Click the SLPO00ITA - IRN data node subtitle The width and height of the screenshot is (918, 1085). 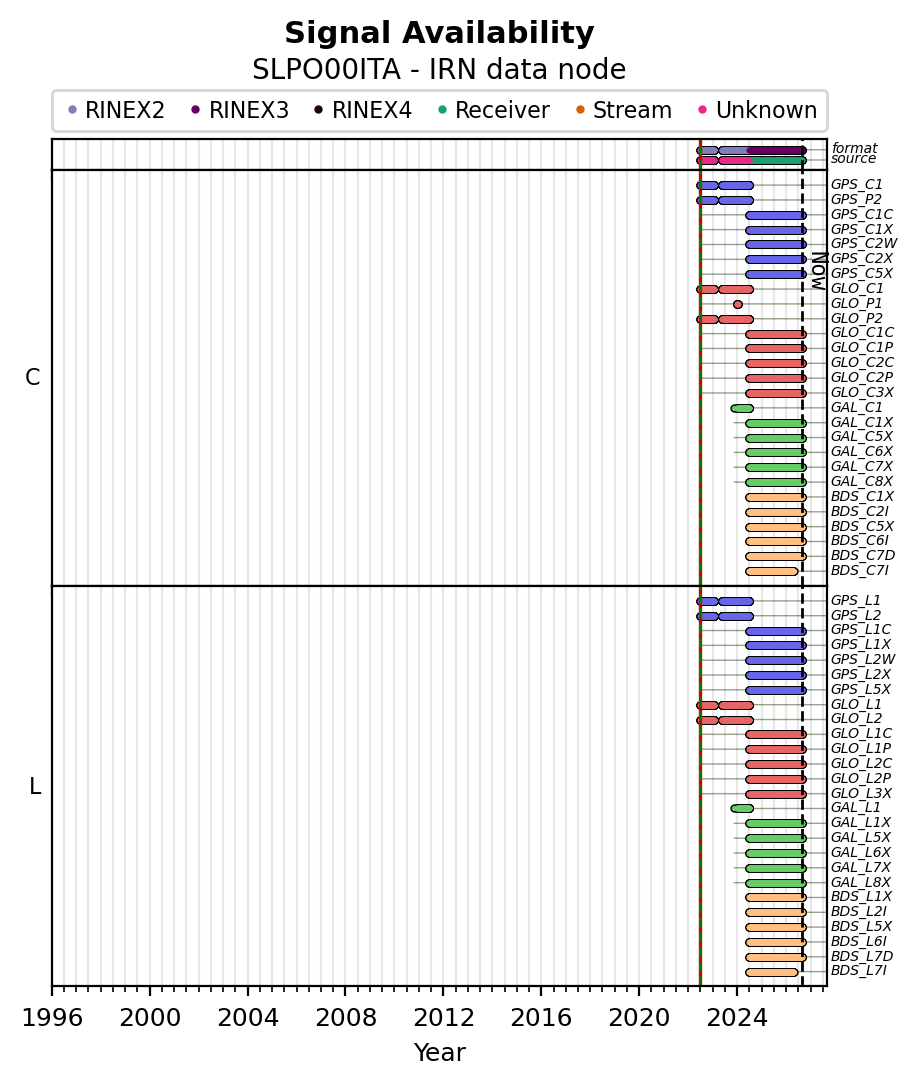[439, 70]
